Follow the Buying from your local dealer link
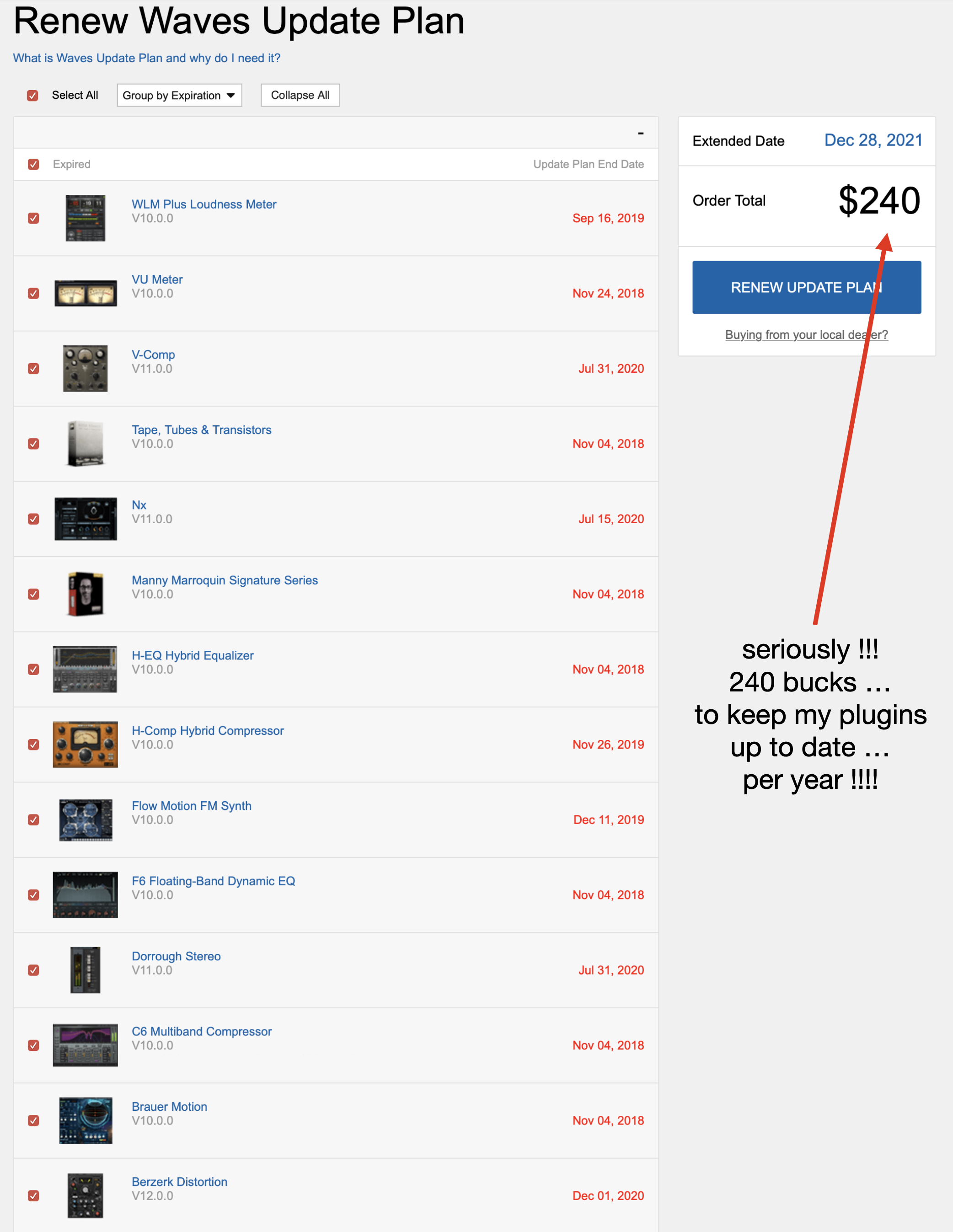This screenshot has height=1232, width=953. (x=806, y=334)
